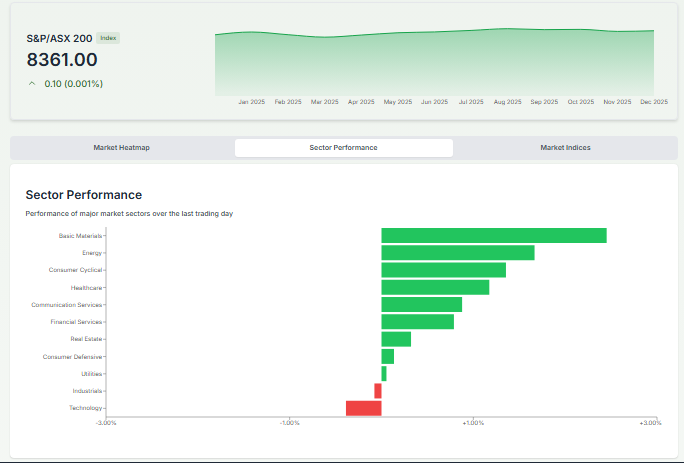The height and width of the screenshot is (463, 684).
Task: Click the Healthcare axis label
Action: 86,288
